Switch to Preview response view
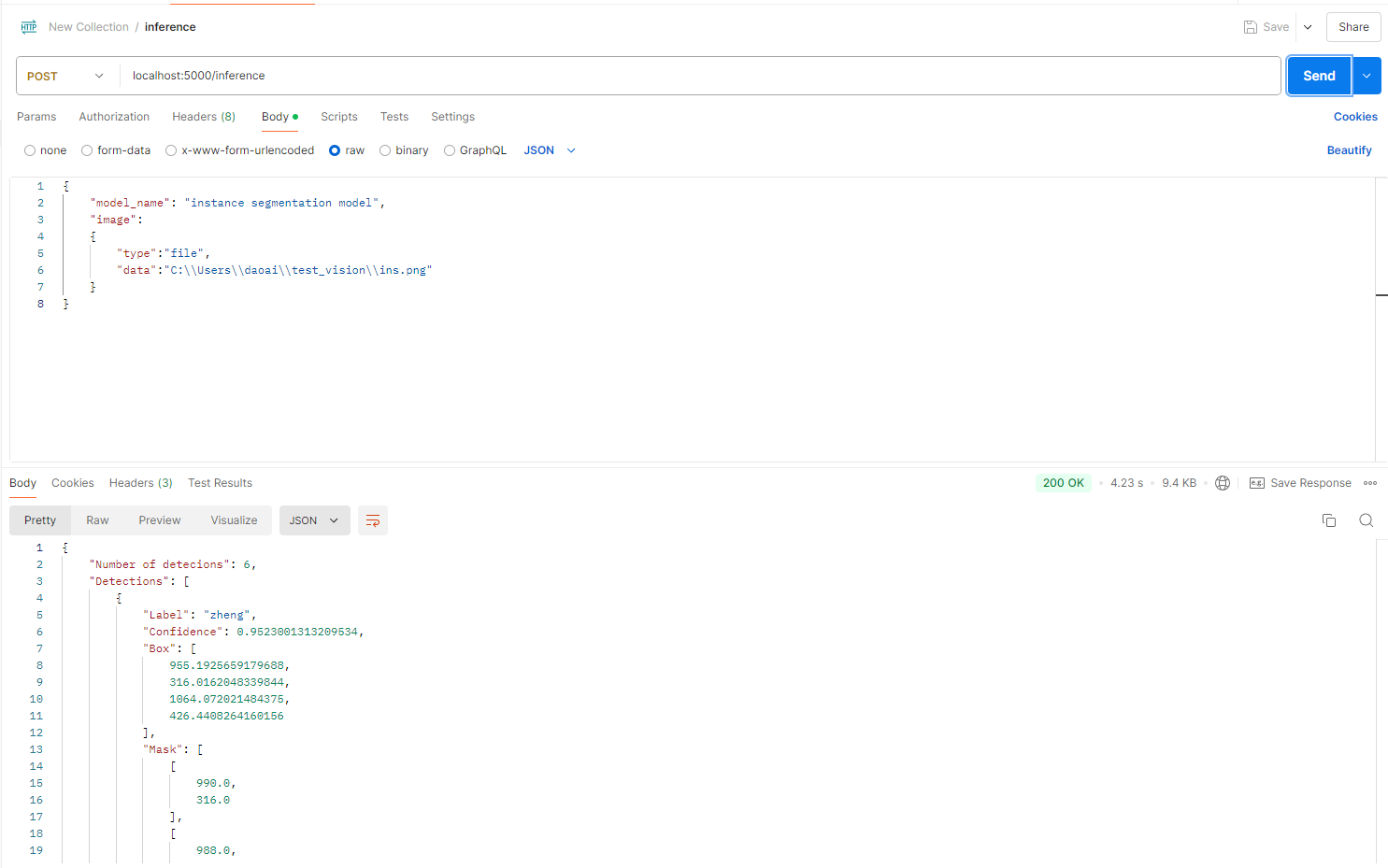The height and width of the screenshot is (868, 1388). [160, 520]
